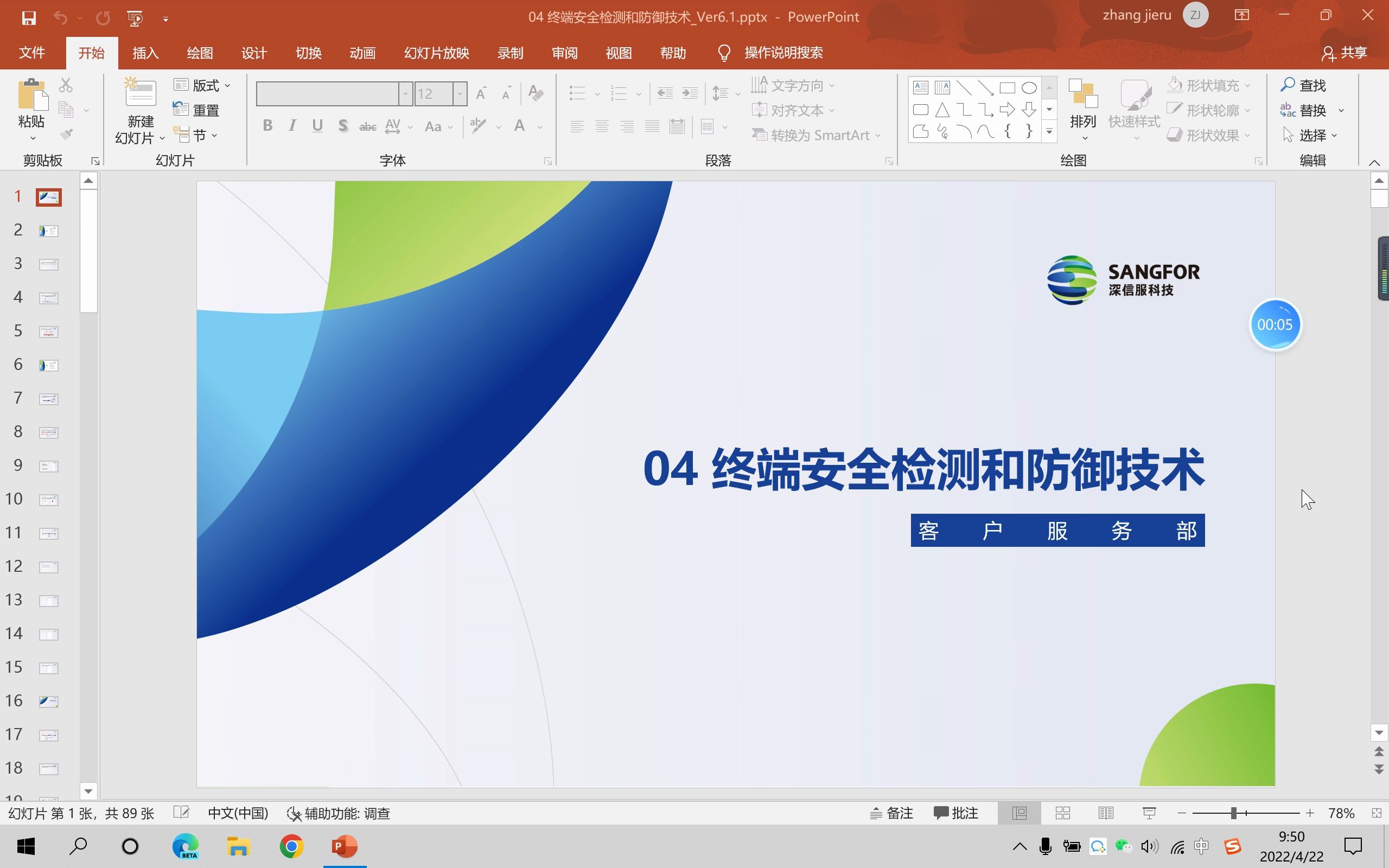Switch to Reading view icon

tap(1106, 813)
